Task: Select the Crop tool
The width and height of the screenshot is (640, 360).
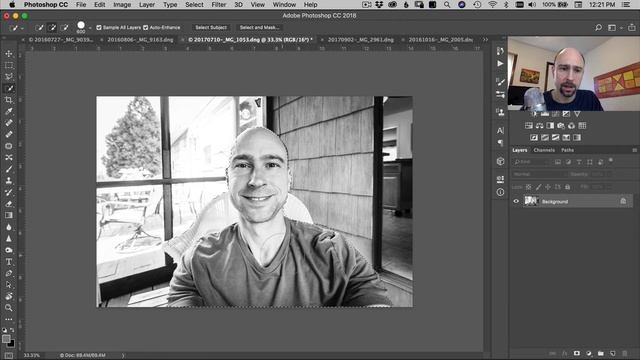Action: coord(9,100)
